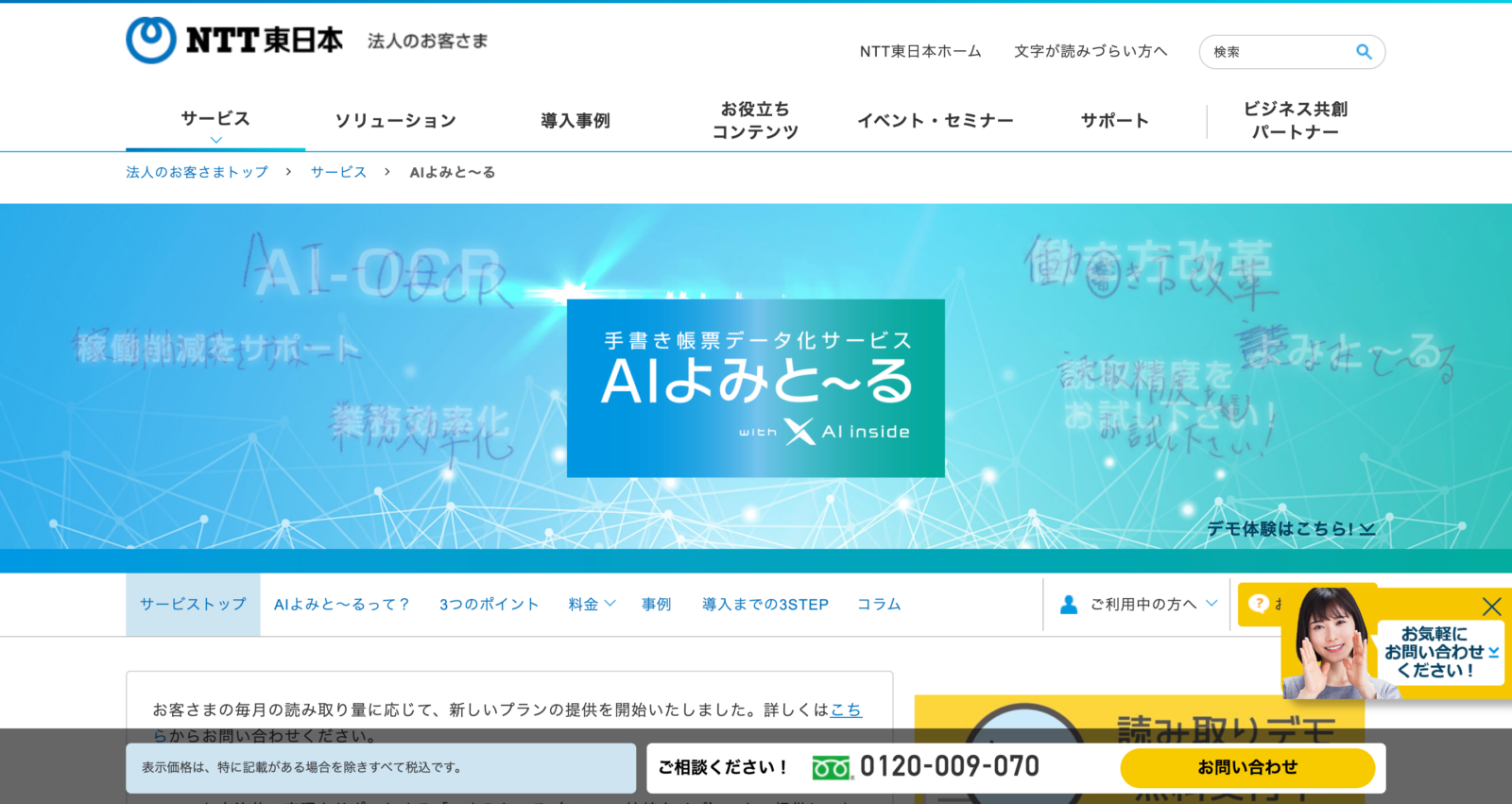
Task: Click NTT東日本ホーム link
Action: point(920,51)
